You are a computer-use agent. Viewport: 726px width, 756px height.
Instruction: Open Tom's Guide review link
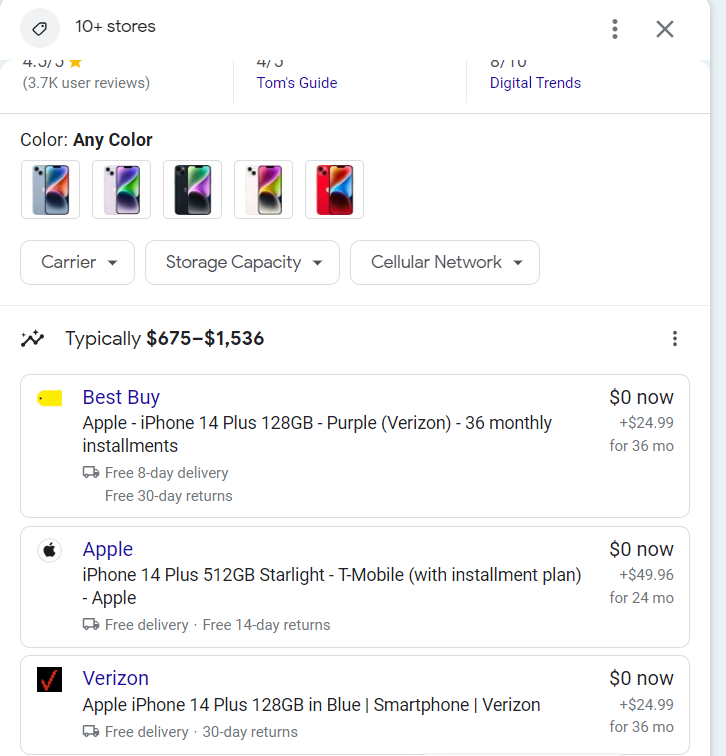[x=296, y=83]
